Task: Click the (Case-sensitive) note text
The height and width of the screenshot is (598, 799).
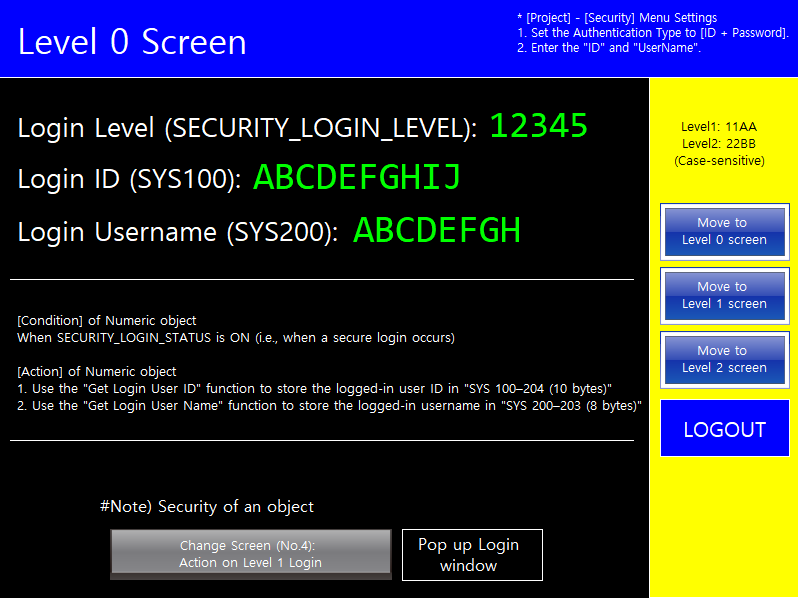Action: coord(719,161)
